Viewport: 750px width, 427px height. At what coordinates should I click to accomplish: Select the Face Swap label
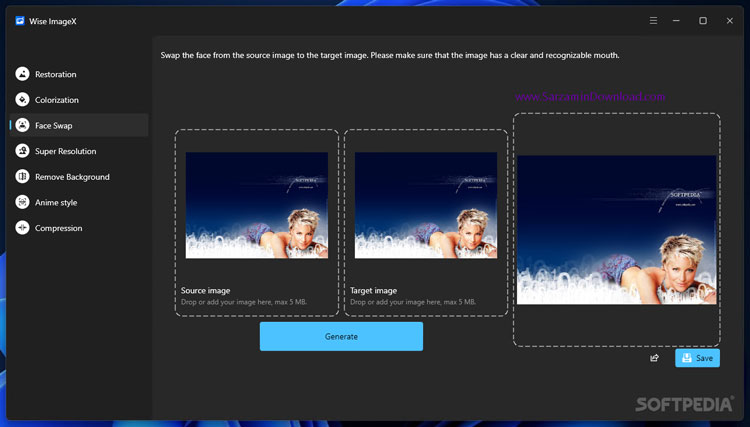(x=54, y=126)
